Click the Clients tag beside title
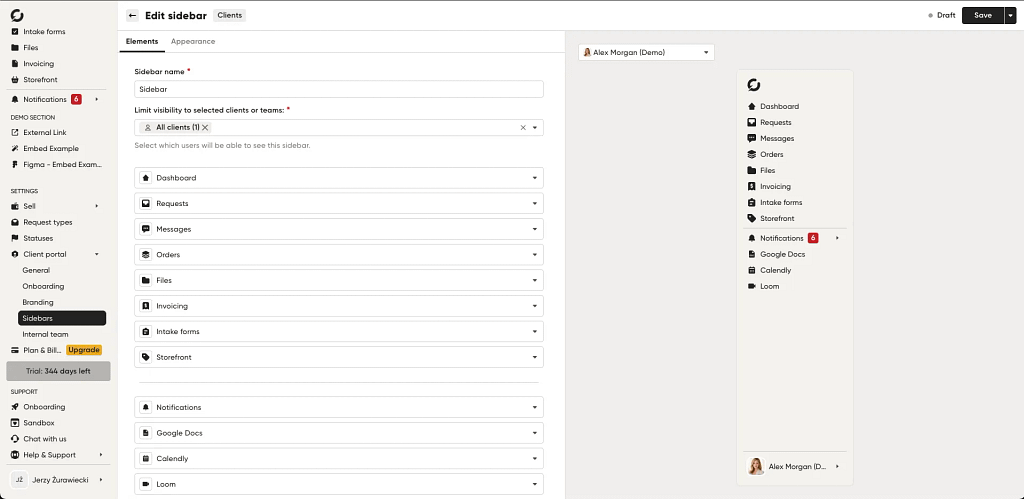 click(230, 16)
